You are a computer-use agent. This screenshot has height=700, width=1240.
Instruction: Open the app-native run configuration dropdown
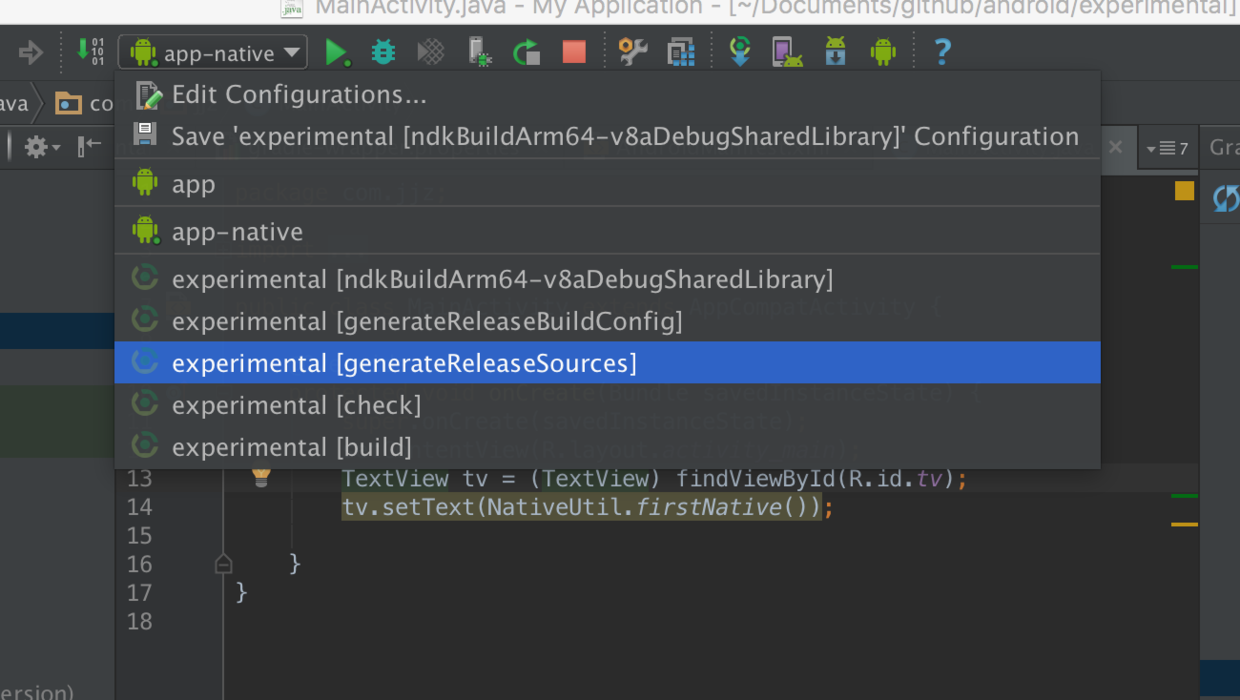213,52
